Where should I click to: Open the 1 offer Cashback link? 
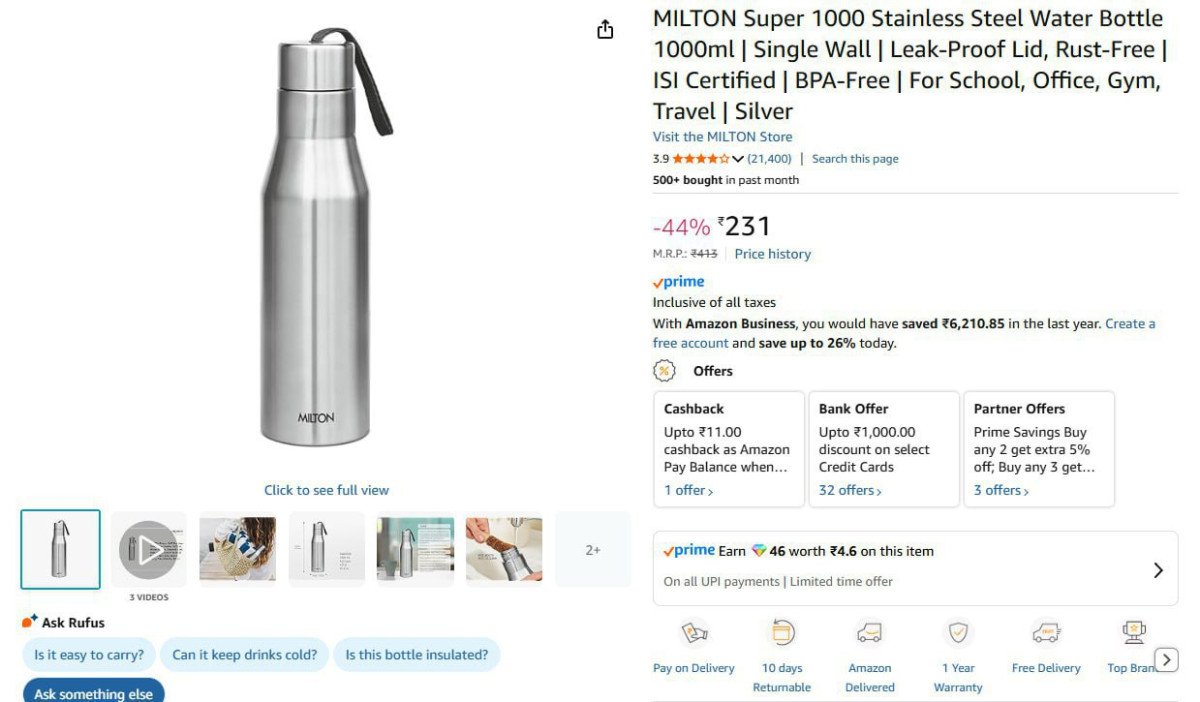(x=688, y=491)
